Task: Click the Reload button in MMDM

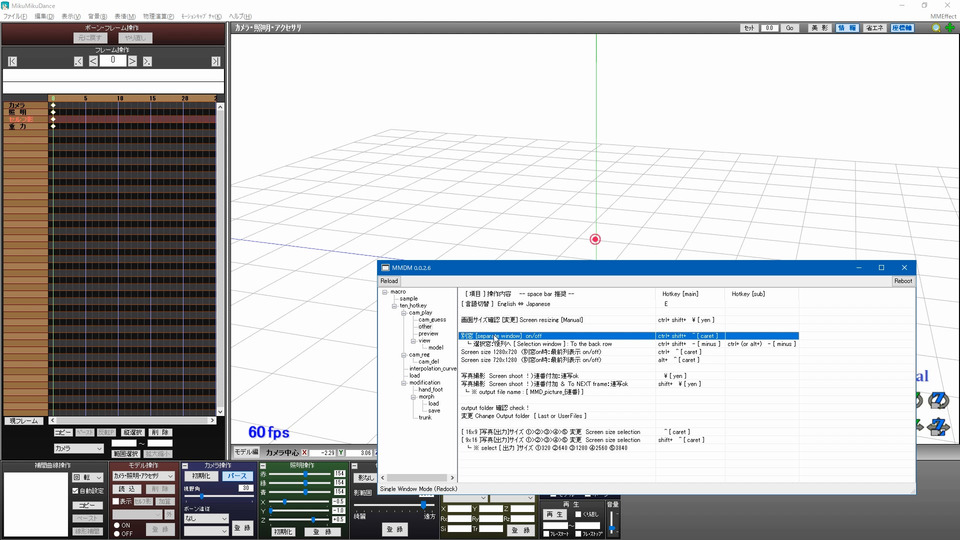Action: pos(389,281)
